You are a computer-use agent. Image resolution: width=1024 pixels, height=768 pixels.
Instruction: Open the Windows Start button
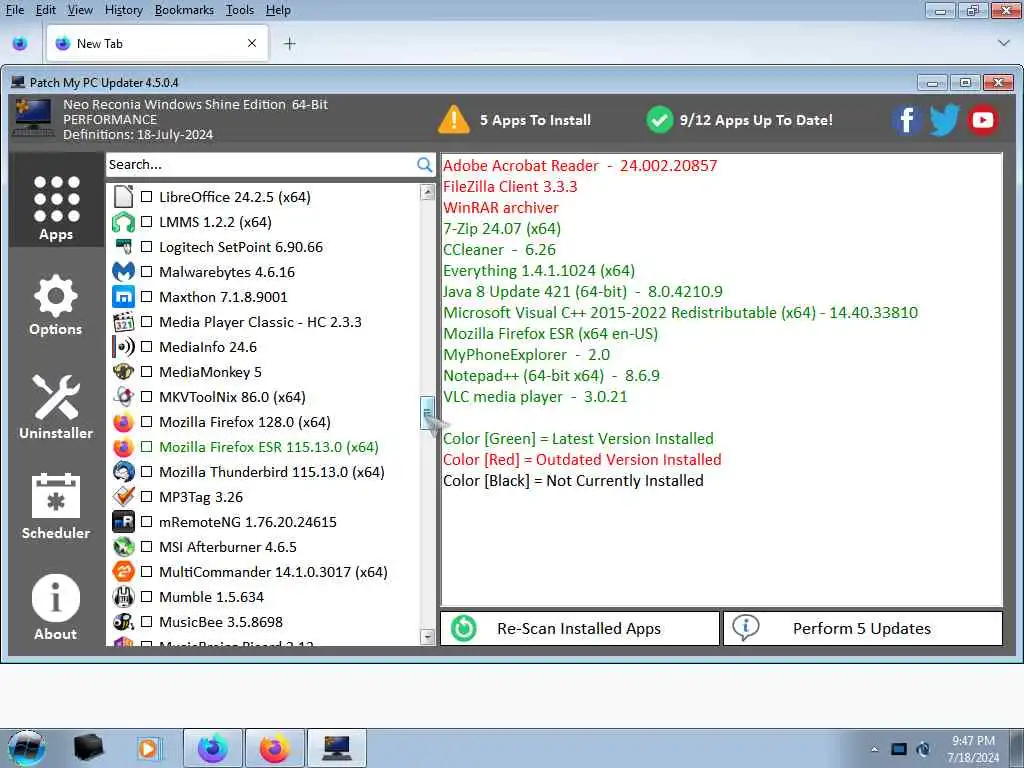(27, 748)
